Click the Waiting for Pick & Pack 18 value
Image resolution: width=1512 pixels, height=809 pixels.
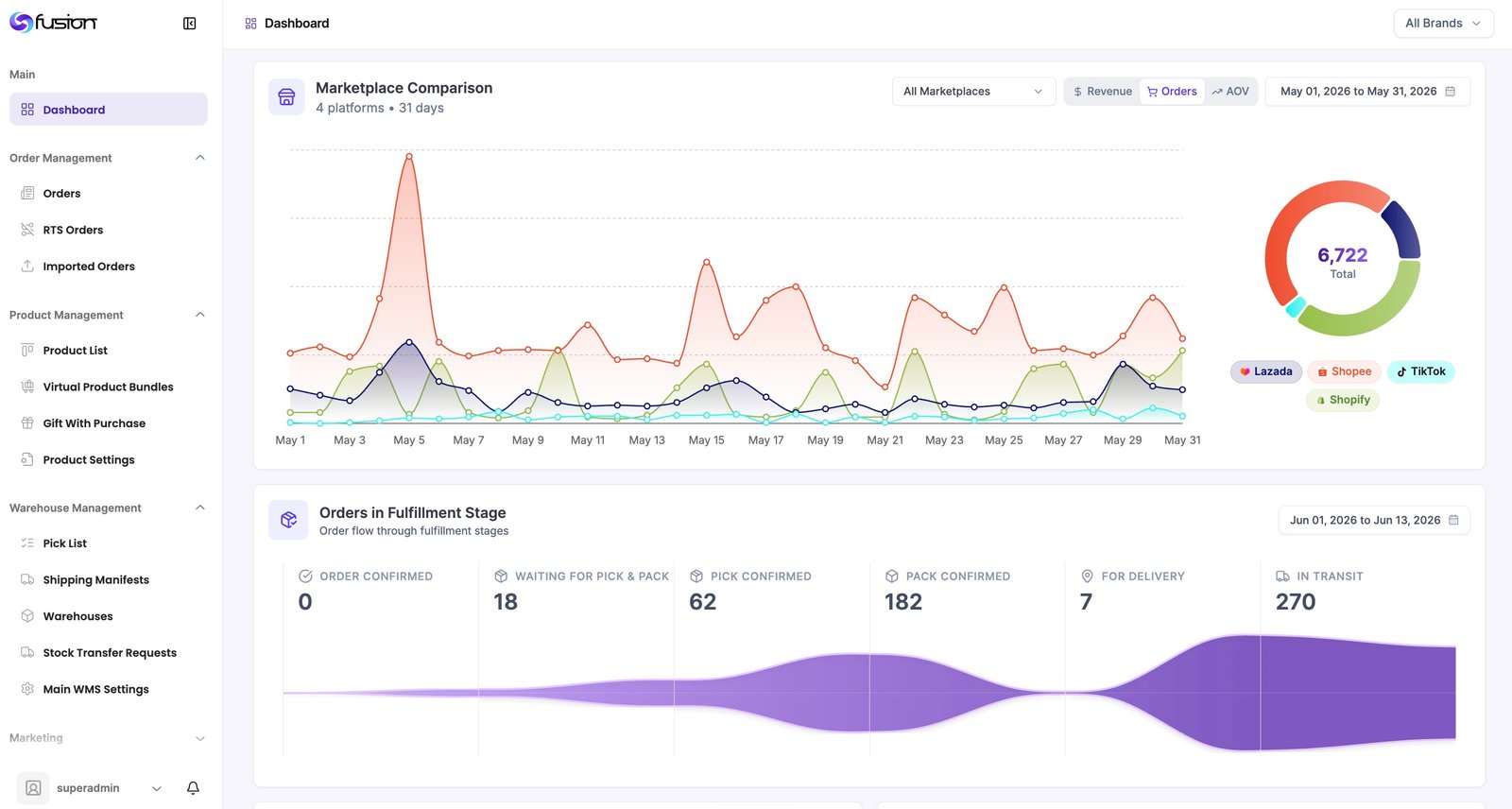click(506, 602)
